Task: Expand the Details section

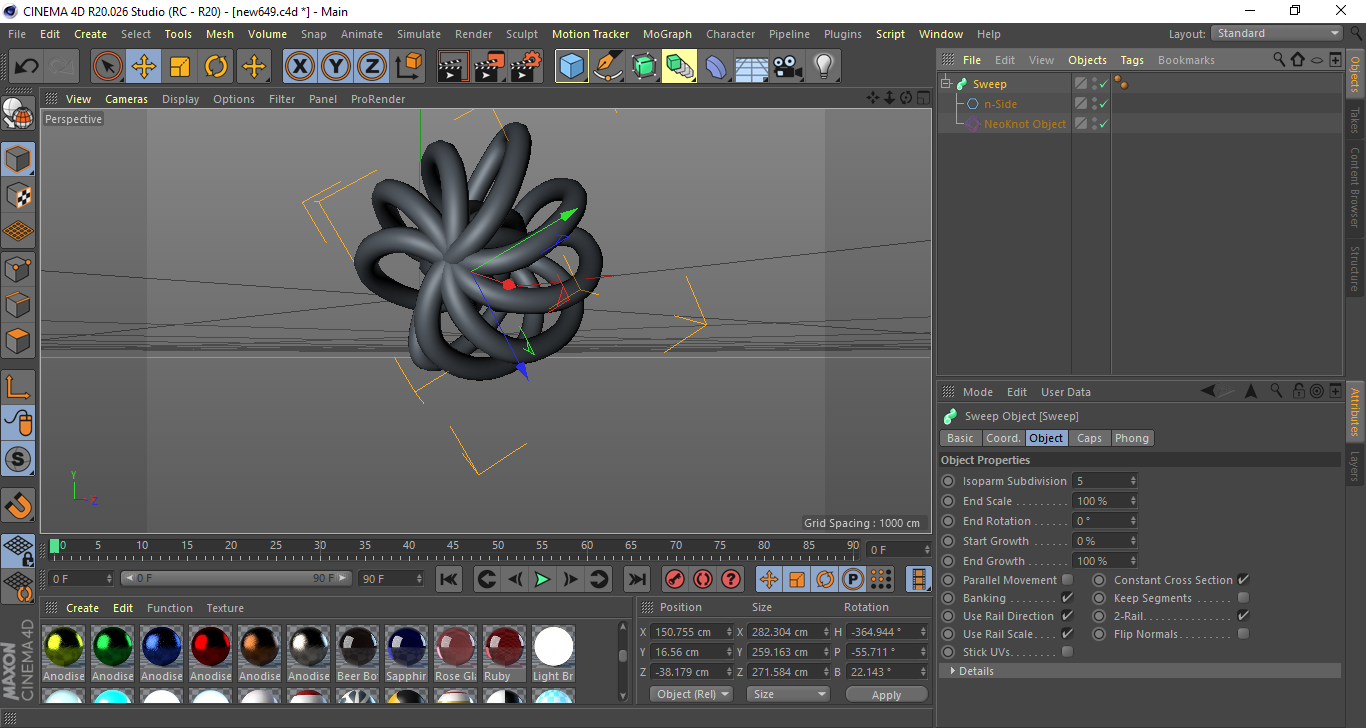Action: tap(1140, 671)
